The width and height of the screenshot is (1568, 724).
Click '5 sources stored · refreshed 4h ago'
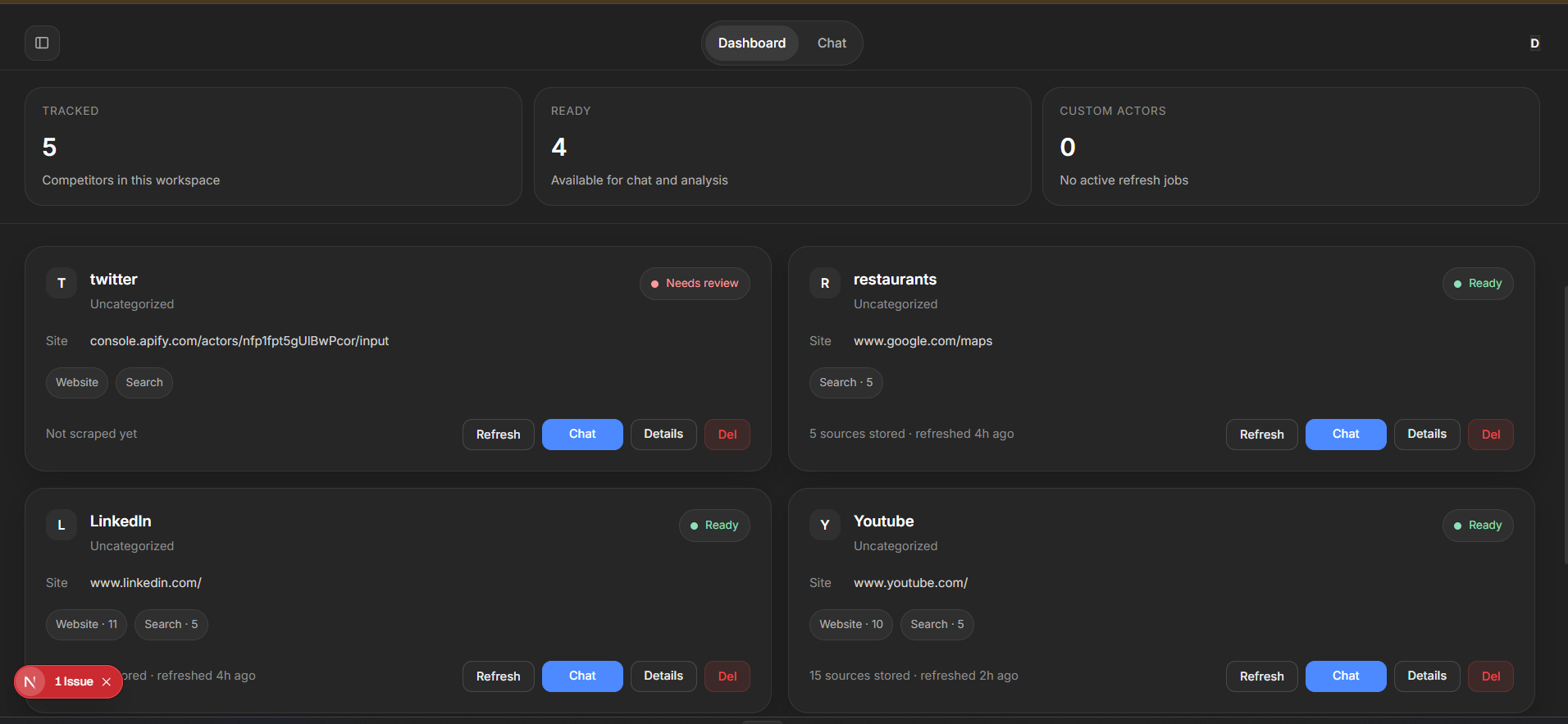(911, 434)
